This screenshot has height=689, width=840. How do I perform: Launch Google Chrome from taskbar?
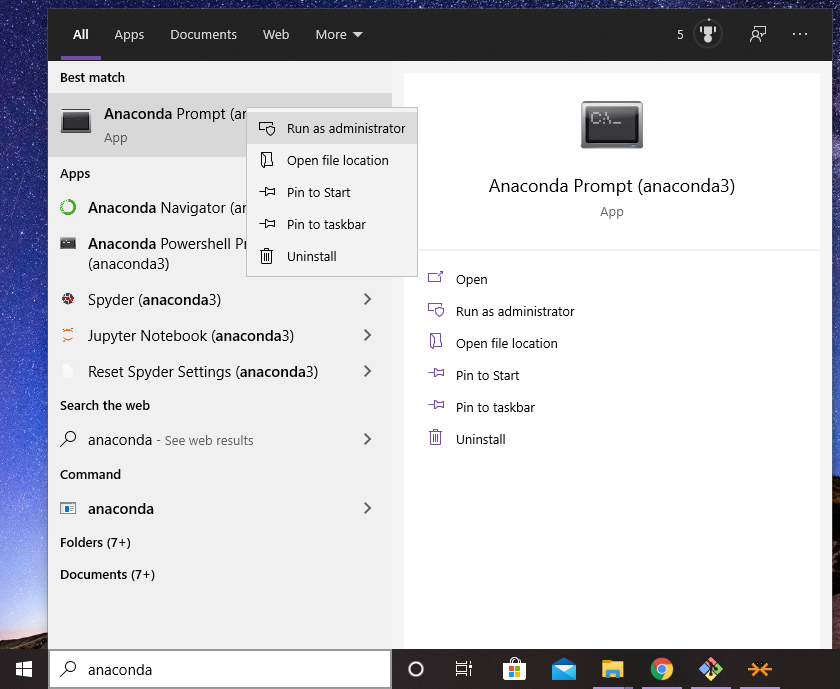point(662,669)
